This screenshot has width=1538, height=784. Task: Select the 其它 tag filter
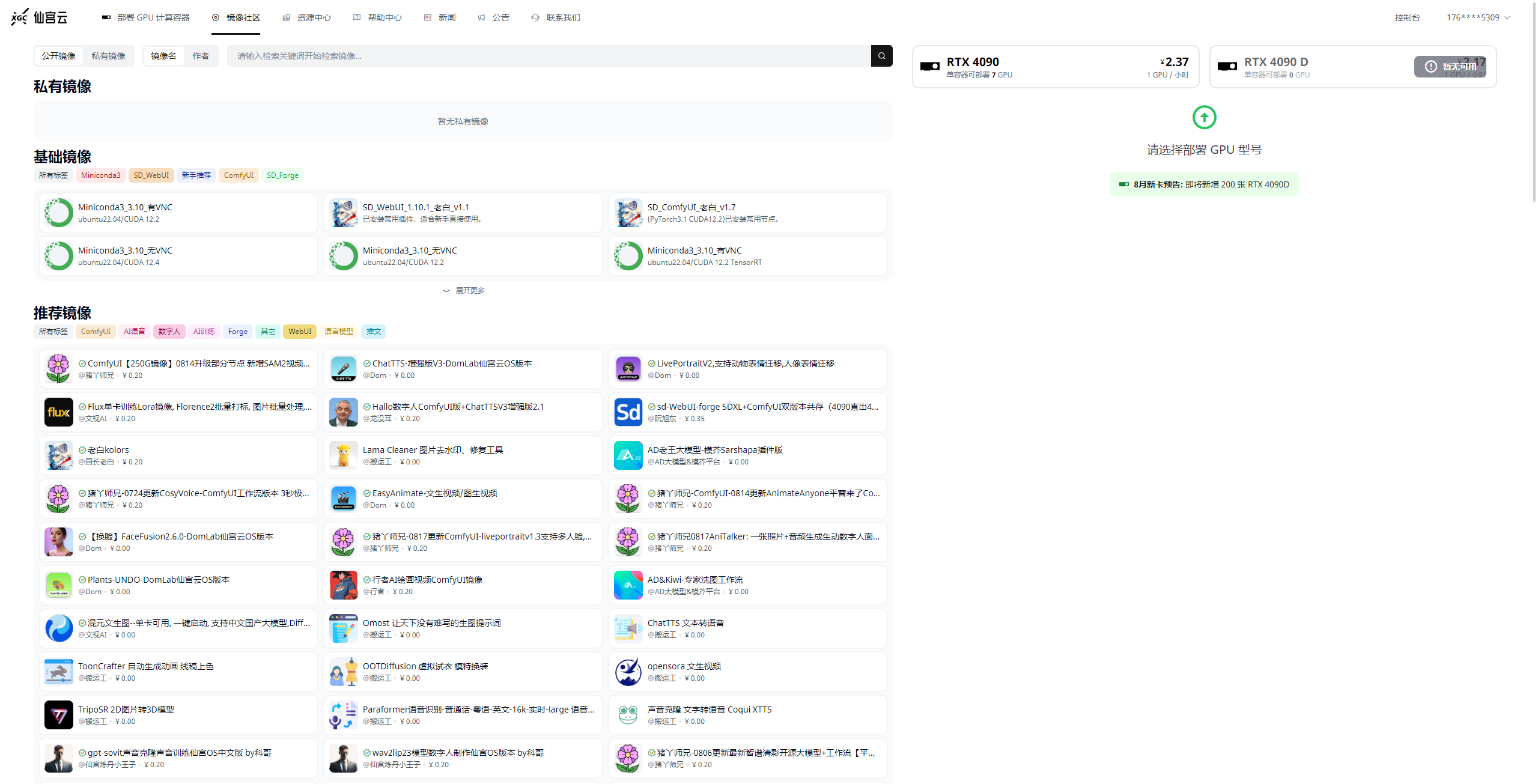click(268, 332)
